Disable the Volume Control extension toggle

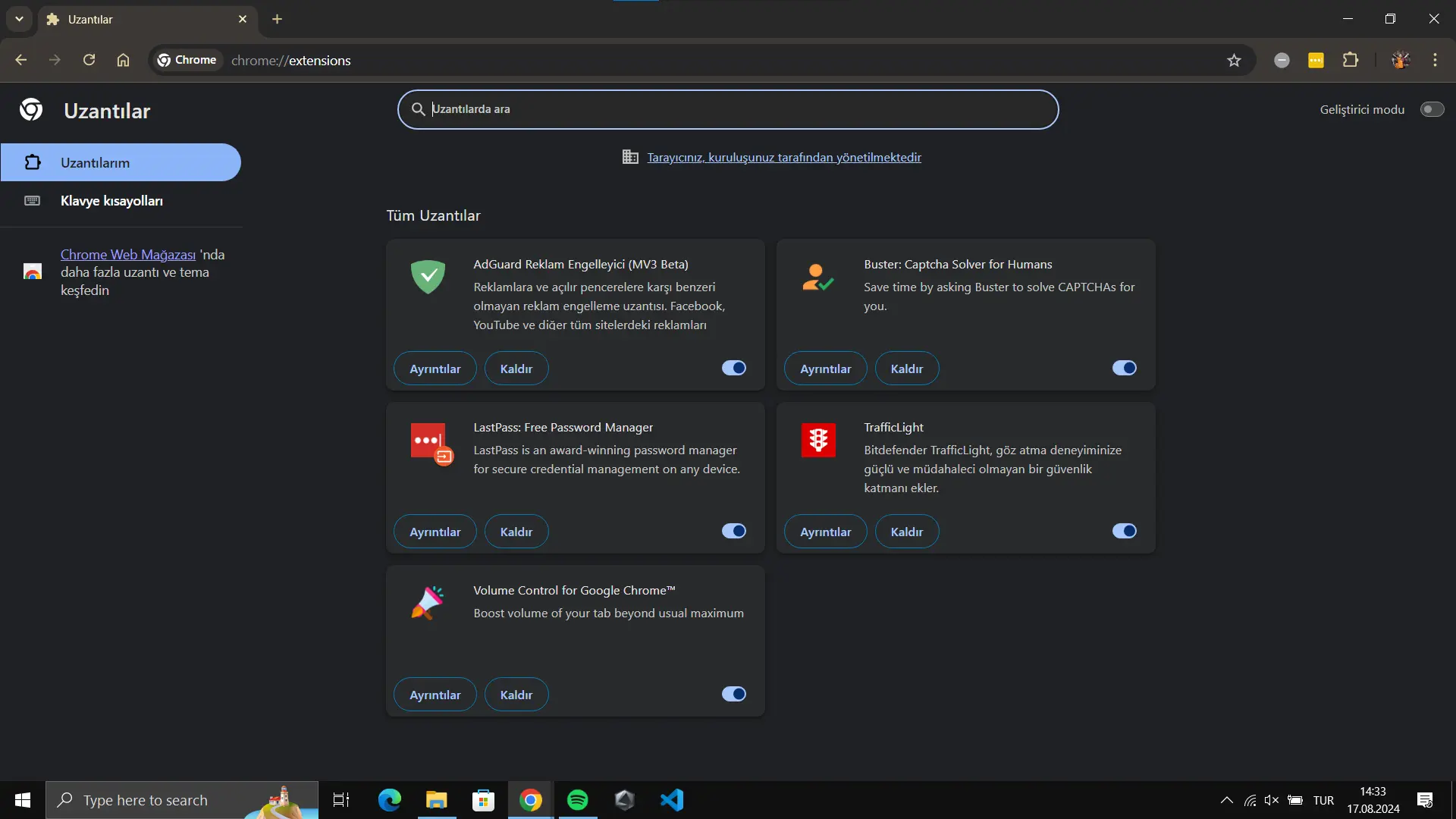(x=733, y=694)
